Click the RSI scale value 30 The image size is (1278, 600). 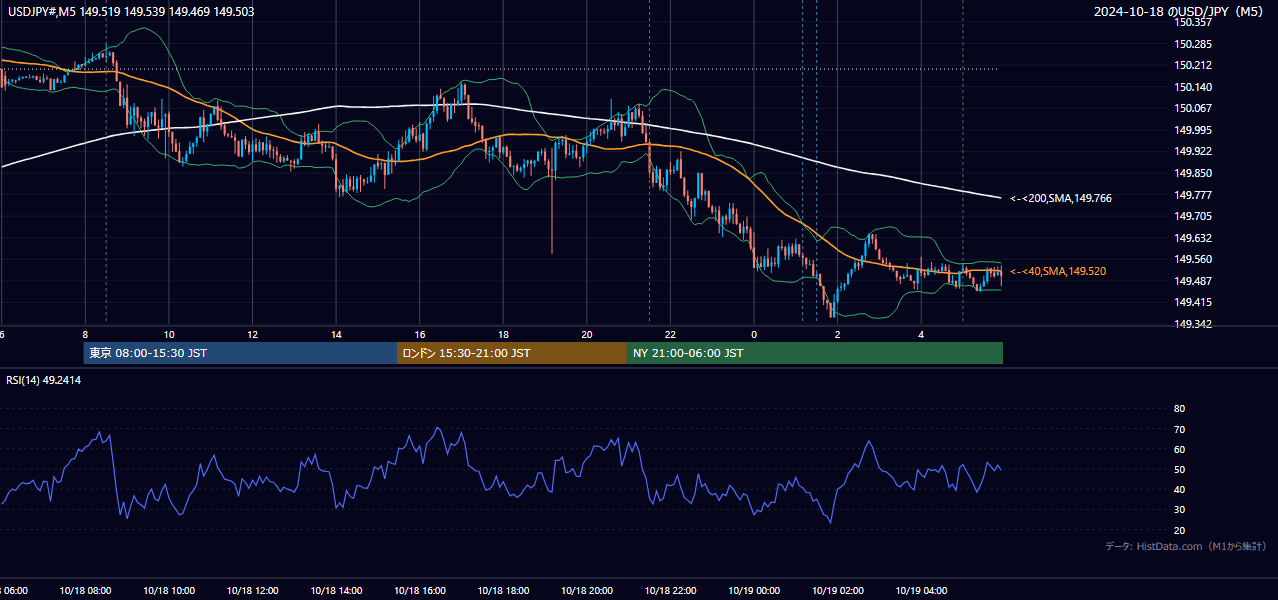[1179, 510]
